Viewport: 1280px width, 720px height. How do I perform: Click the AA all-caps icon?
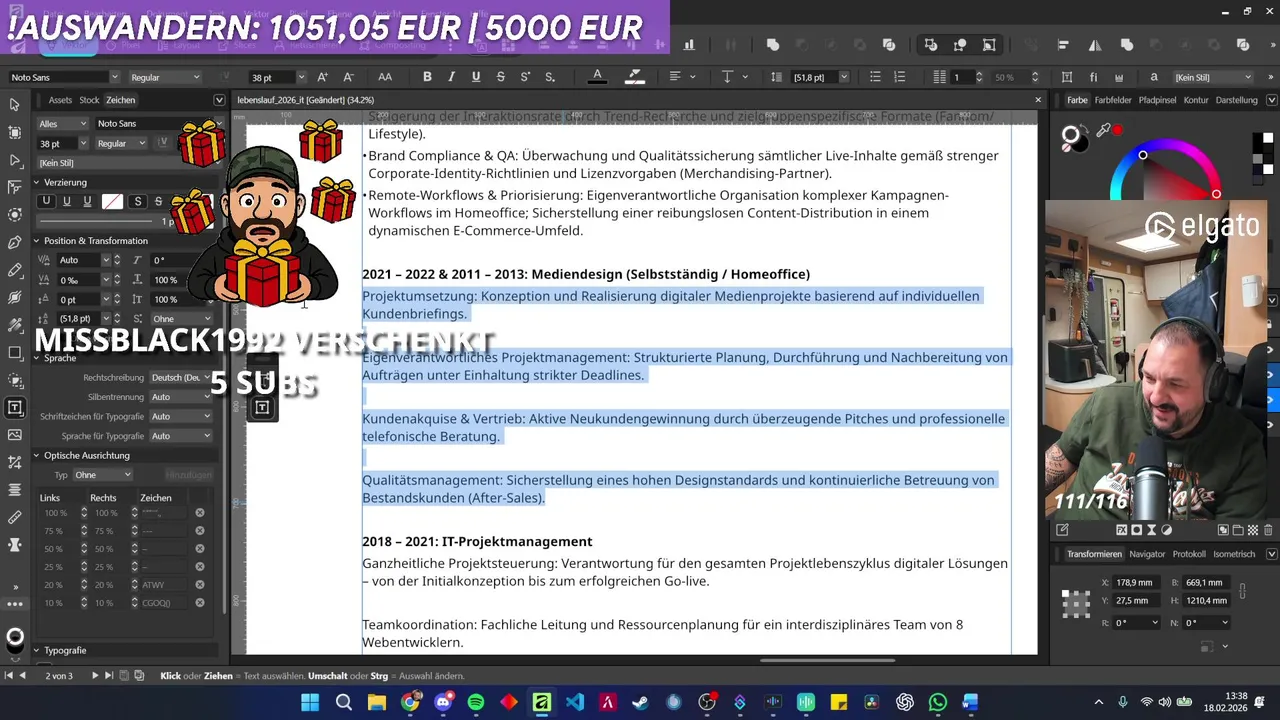(385, 77)
